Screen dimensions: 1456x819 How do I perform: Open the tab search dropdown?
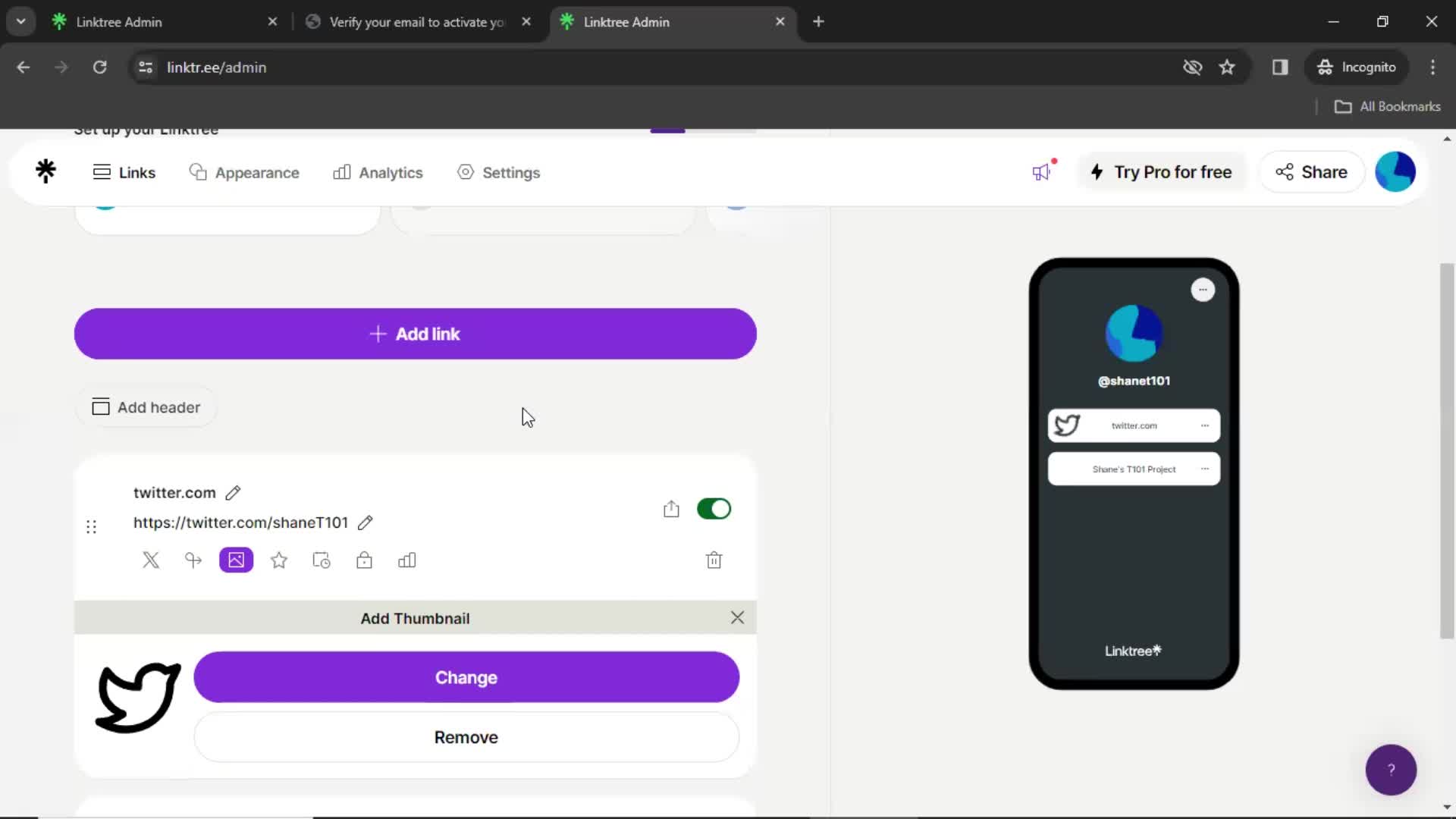(20, 22)
